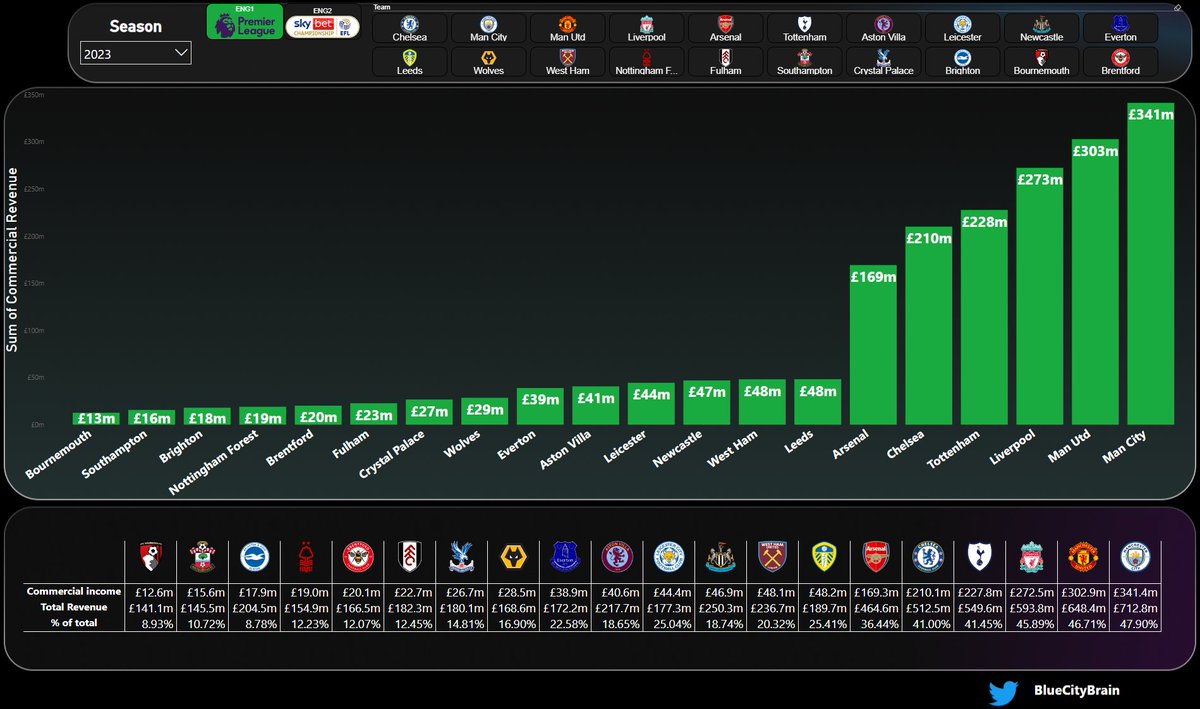This screenshot has width=1200, height=709.
Task: Select the Arsenal £169m bar
Action: click(x=873, y=345)
